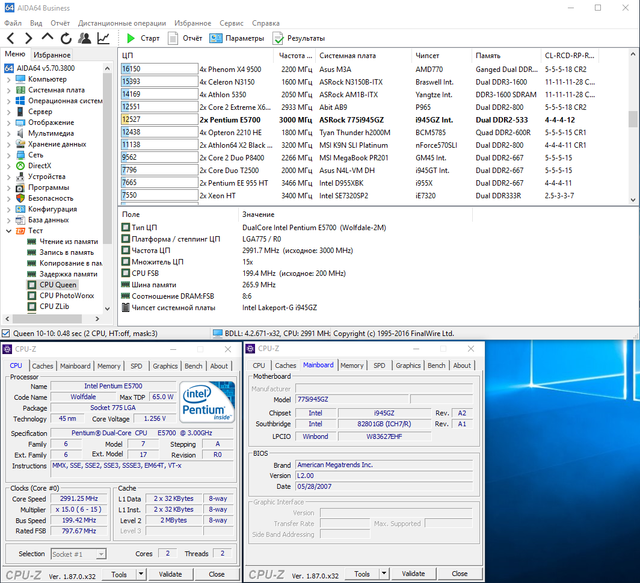Select Хранение данных tree item
This screenshot has height=583, width=640.
[x=57, y=144]
